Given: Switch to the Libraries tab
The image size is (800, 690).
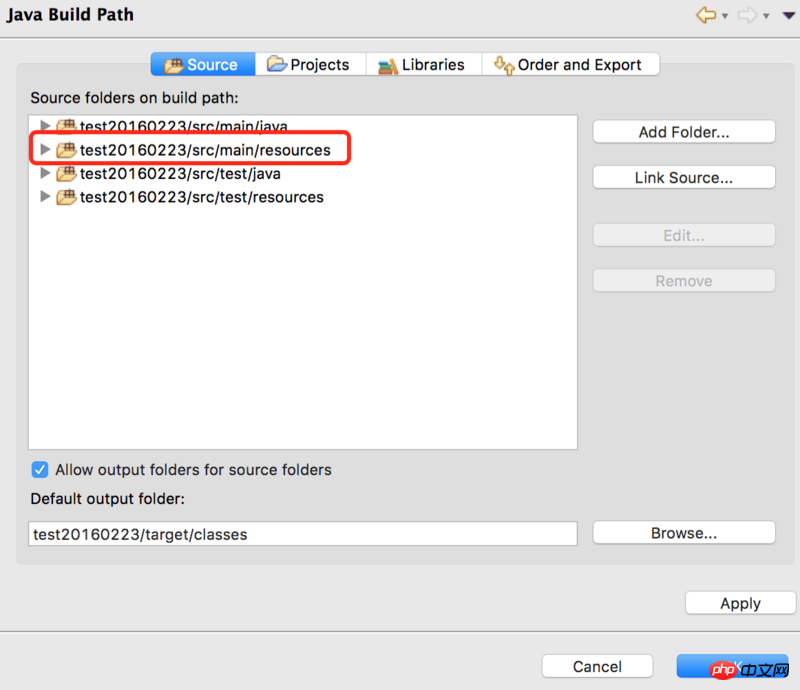Looking at the screenshot, I should coord(423,64).
